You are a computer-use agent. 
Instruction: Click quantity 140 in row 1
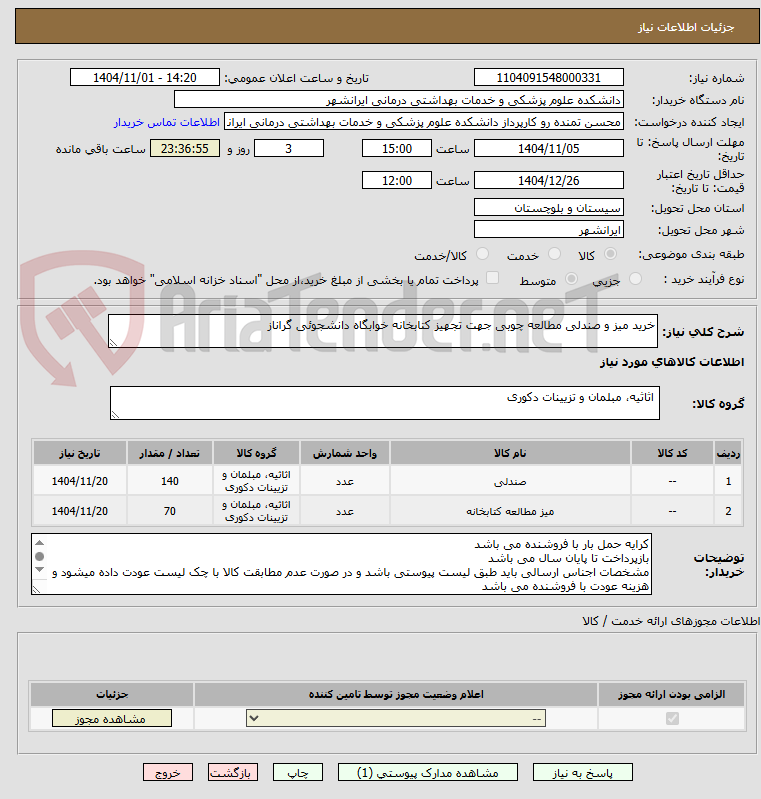click(170, 481)
